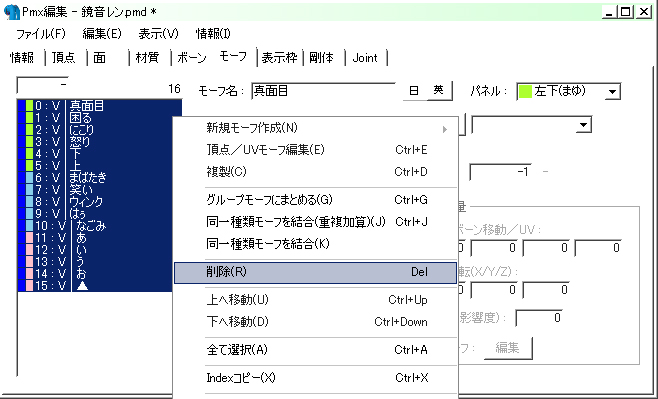Select morph row 5 上
658x399 pixels.
point(95,165)
